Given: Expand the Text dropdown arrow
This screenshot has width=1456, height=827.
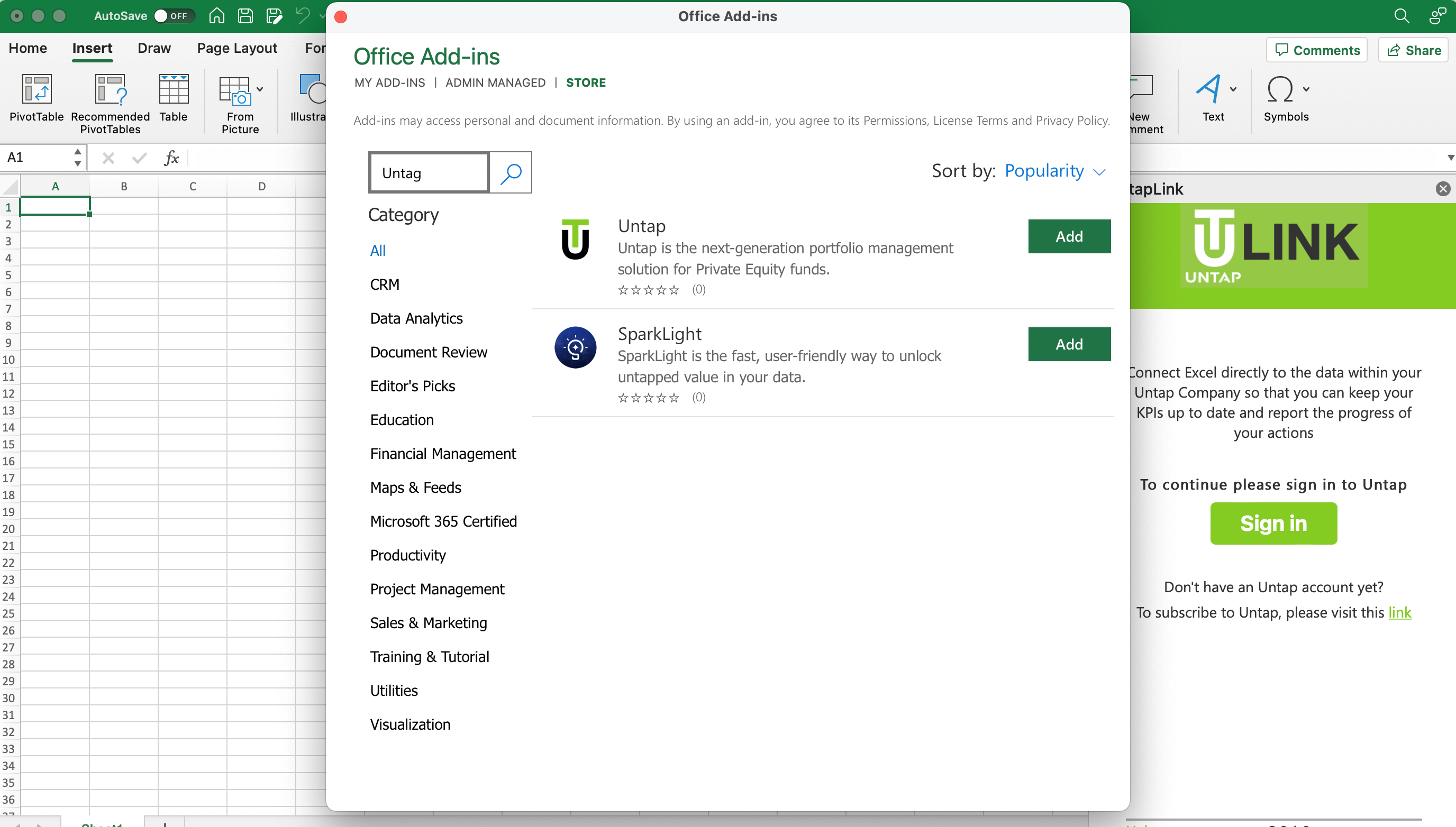Looking at the screenshot, I should [x=1233, y=89].
